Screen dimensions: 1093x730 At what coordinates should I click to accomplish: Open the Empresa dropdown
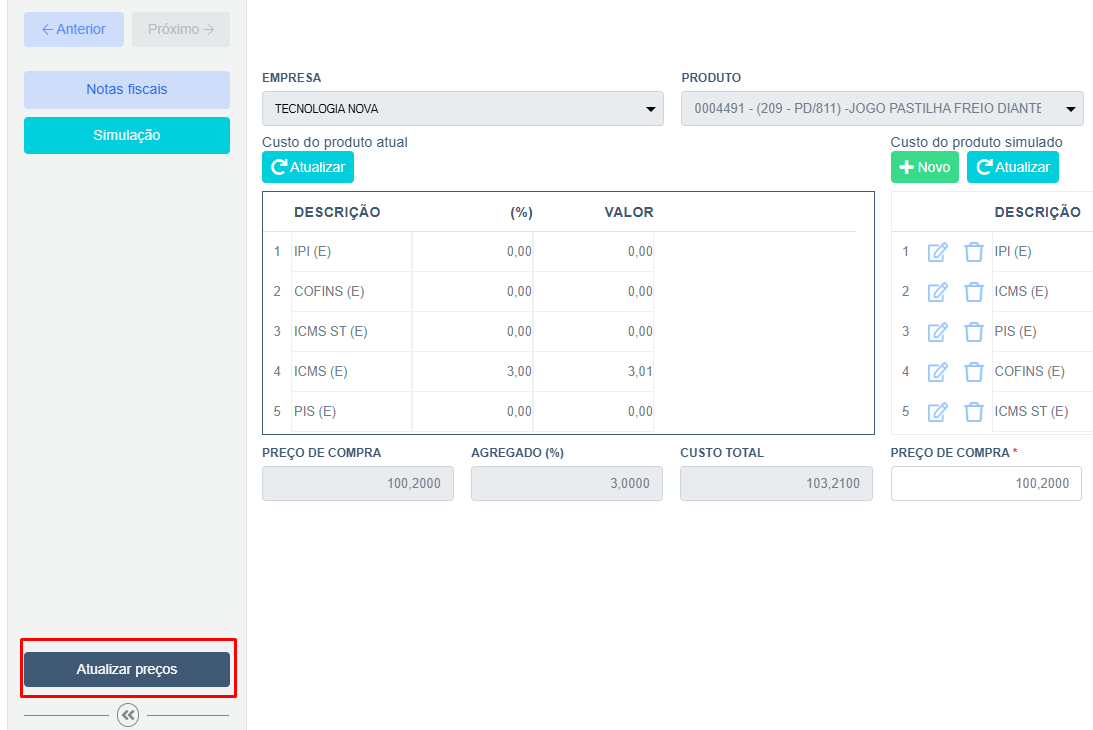(462, 109)
